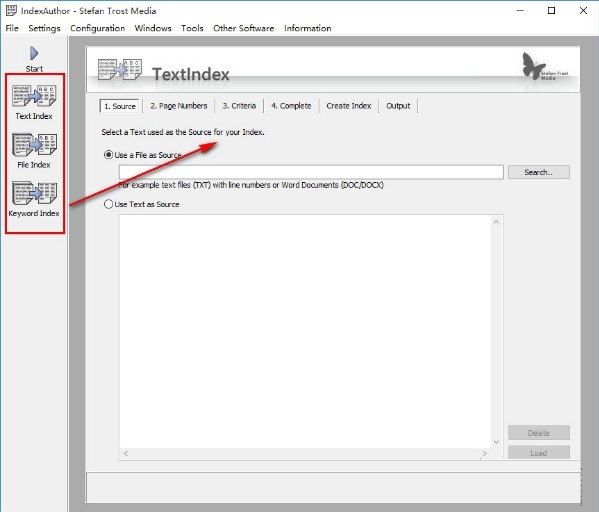Click inside the source text area
Image resolution: width=599 pixels, height=512 pixels.
point(305,331)
